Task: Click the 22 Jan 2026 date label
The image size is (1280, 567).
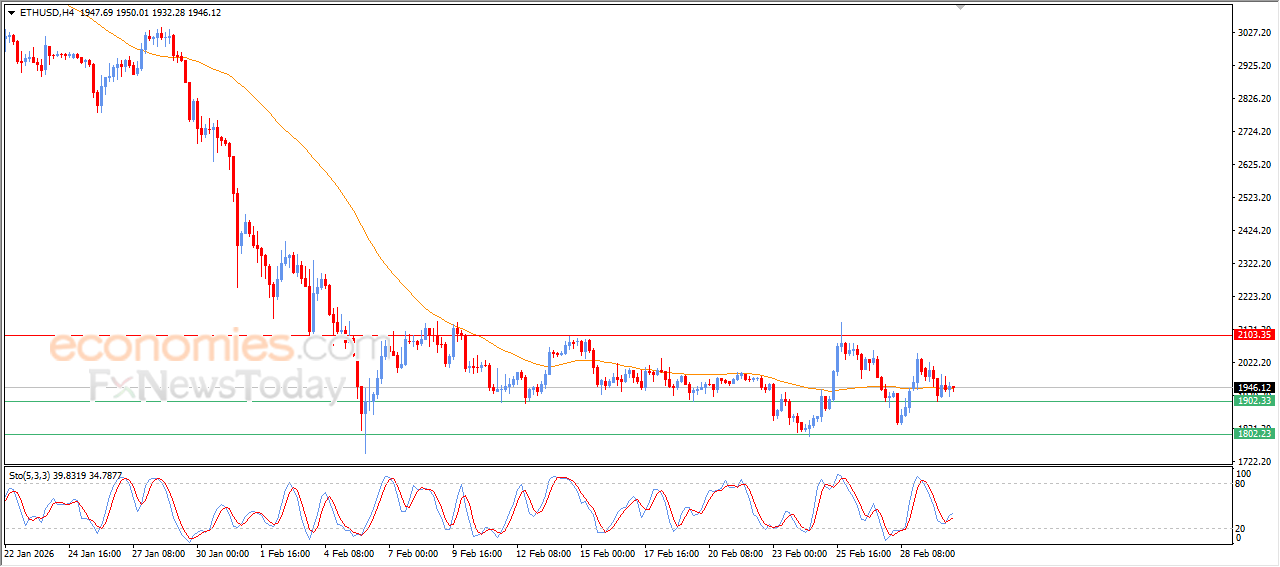Action: click(x=28, y=552)
